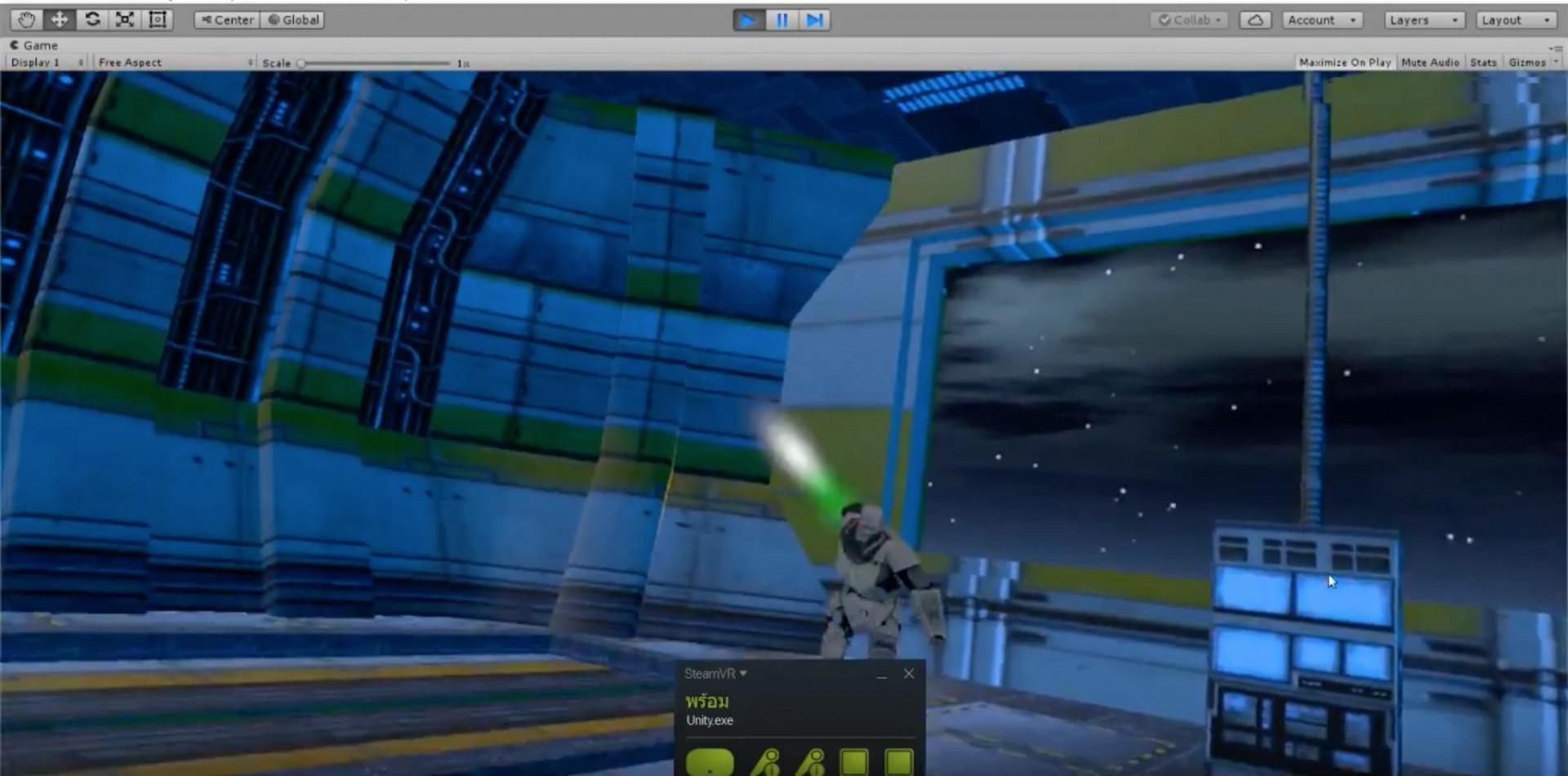The width and height of the screenshot is (1568, 776).
Task: Toggle Mute Audio
Action: 1430,62
